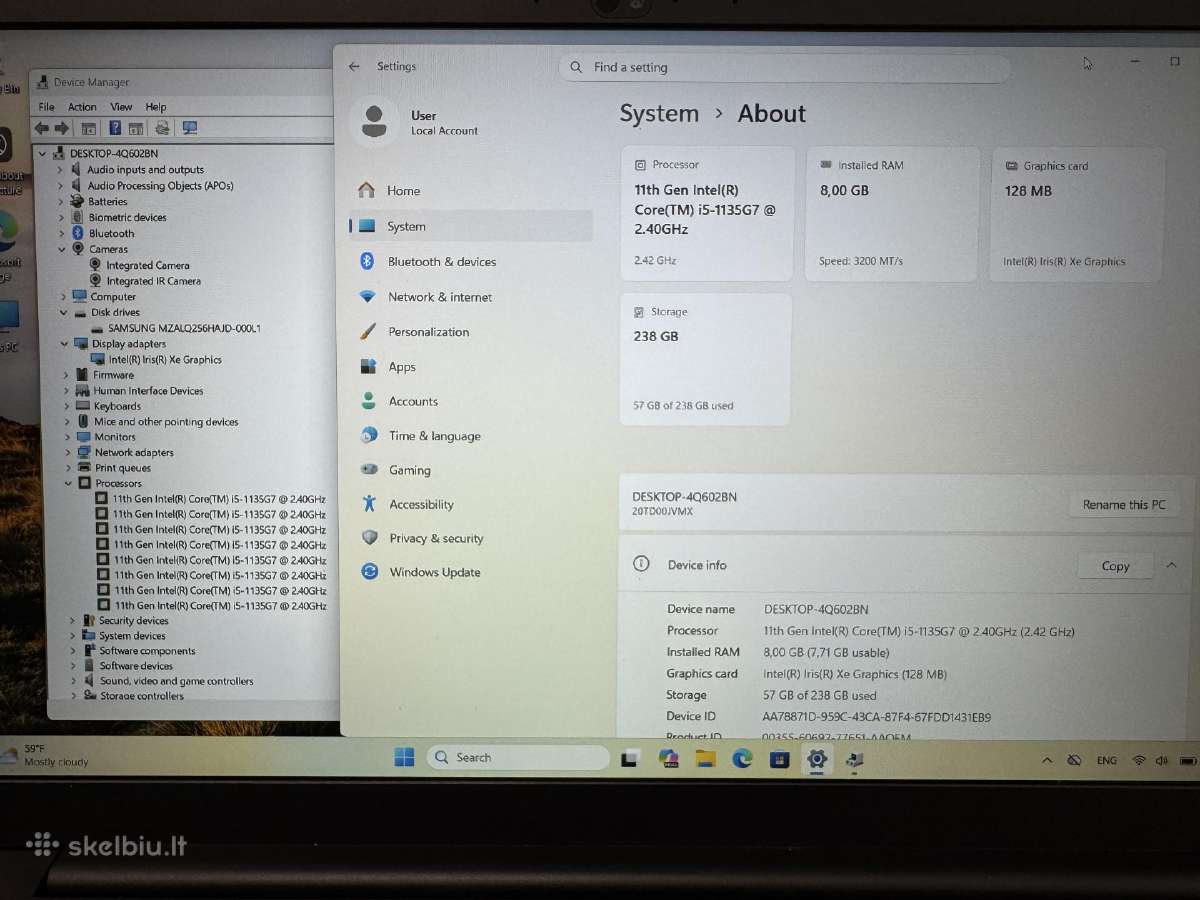Collapse the Display adapters node
1200x900 pixels.
pyautogui.click(x=65, y=344)
